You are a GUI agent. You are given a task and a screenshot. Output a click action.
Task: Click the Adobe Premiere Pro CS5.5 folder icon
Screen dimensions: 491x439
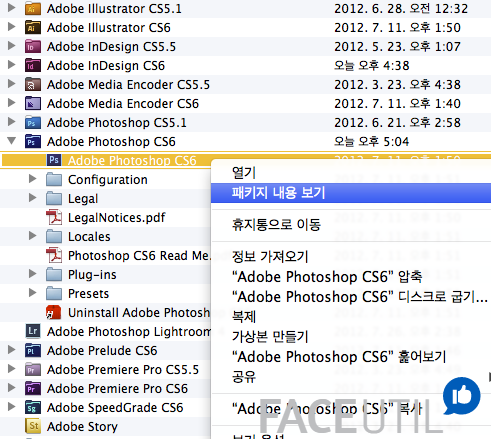tap(33, 370)
